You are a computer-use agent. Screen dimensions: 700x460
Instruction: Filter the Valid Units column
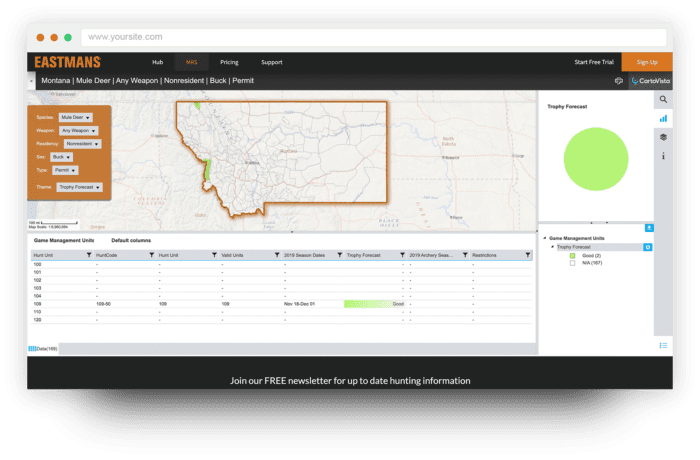277,255
